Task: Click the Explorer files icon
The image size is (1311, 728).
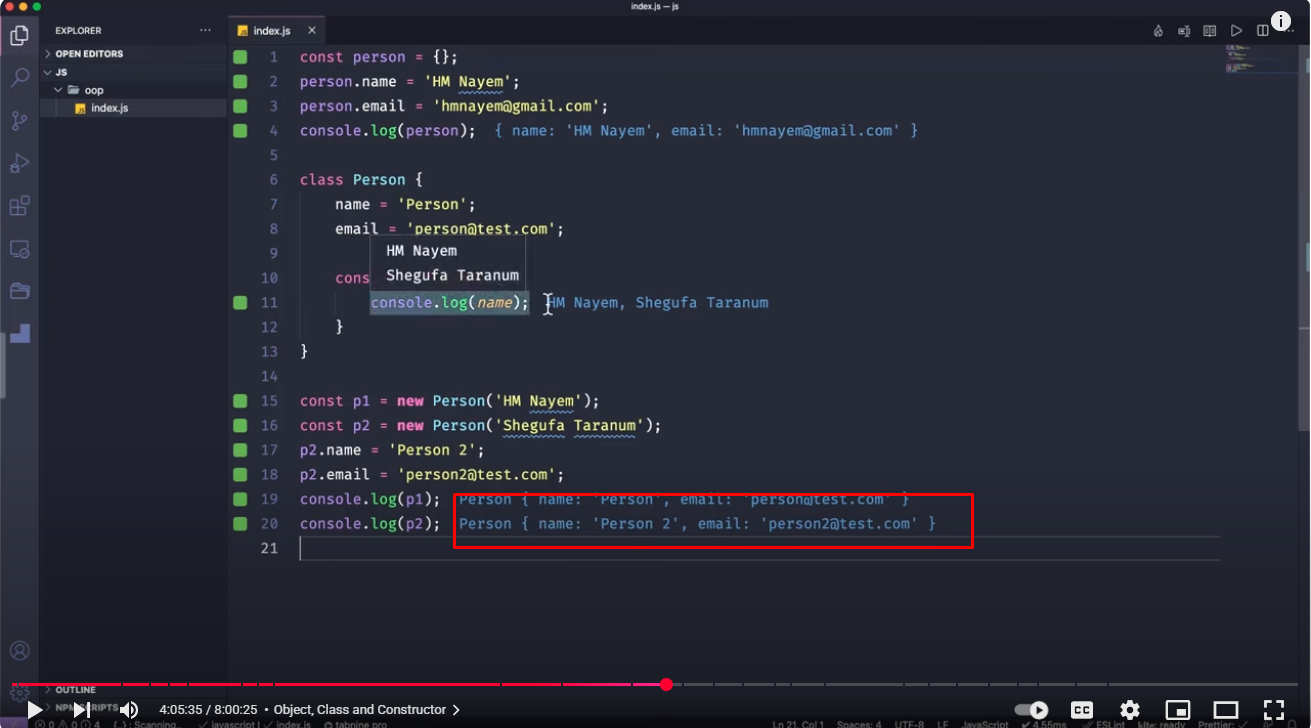Action: pos(19,36)
